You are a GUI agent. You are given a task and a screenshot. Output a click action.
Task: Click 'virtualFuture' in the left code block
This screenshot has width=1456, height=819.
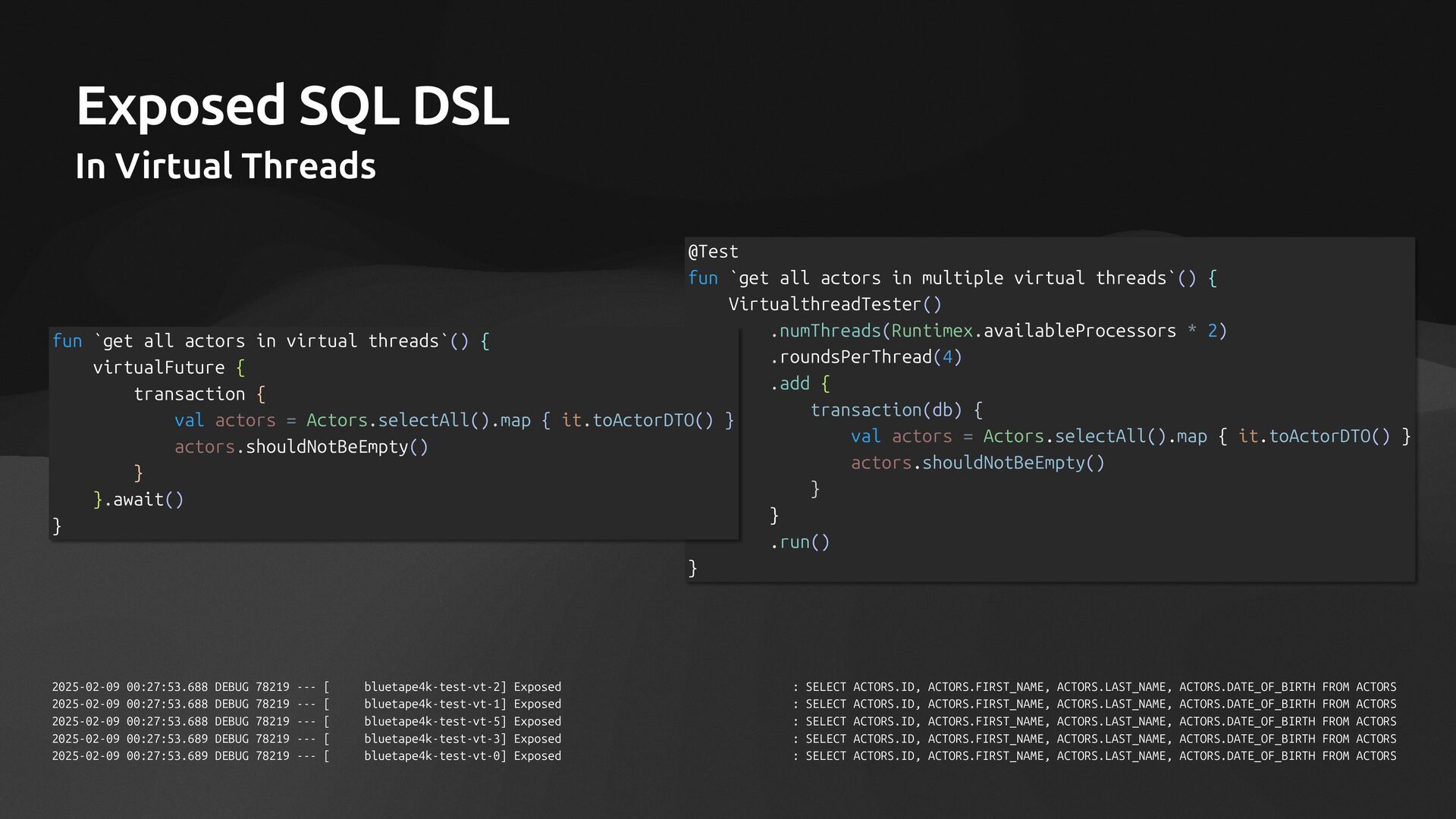tap(158, 368)
